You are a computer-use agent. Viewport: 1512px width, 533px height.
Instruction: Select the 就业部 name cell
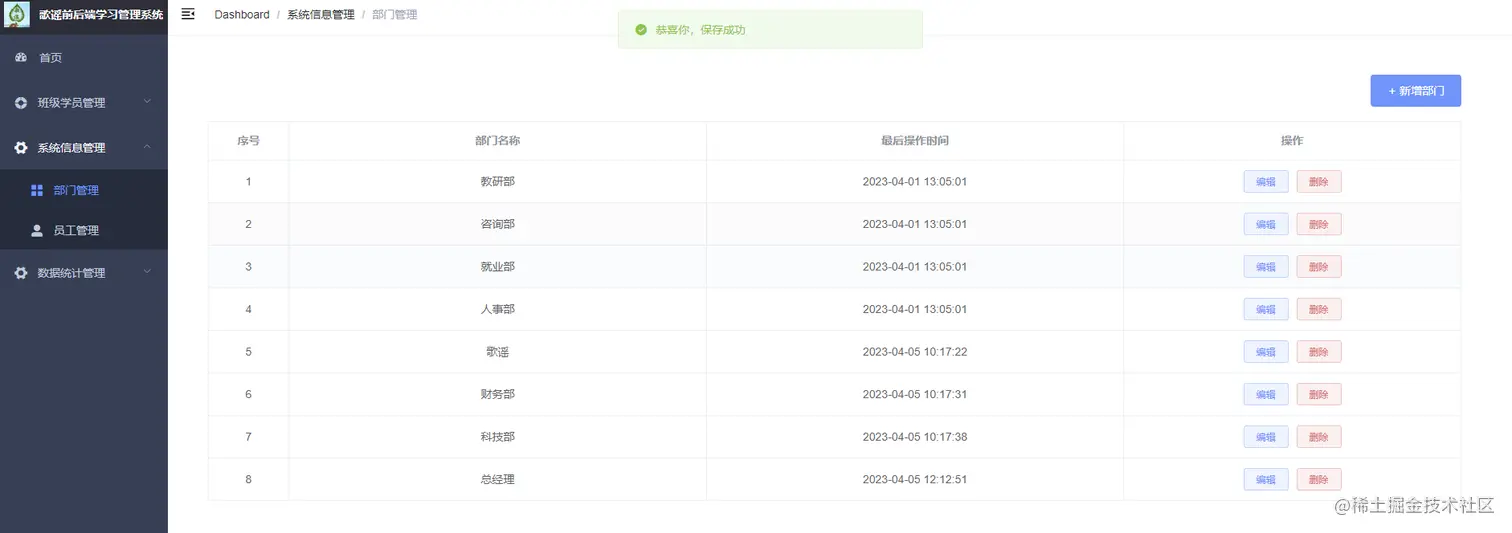pos(498,267)
